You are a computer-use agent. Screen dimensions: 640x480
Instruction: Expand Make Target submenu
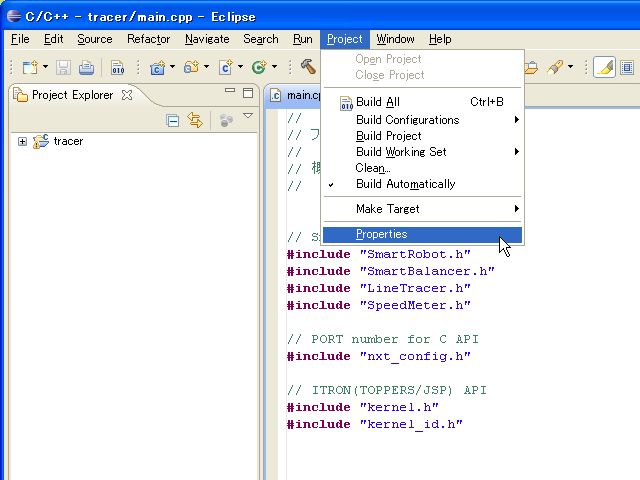[x=422, y=209]
